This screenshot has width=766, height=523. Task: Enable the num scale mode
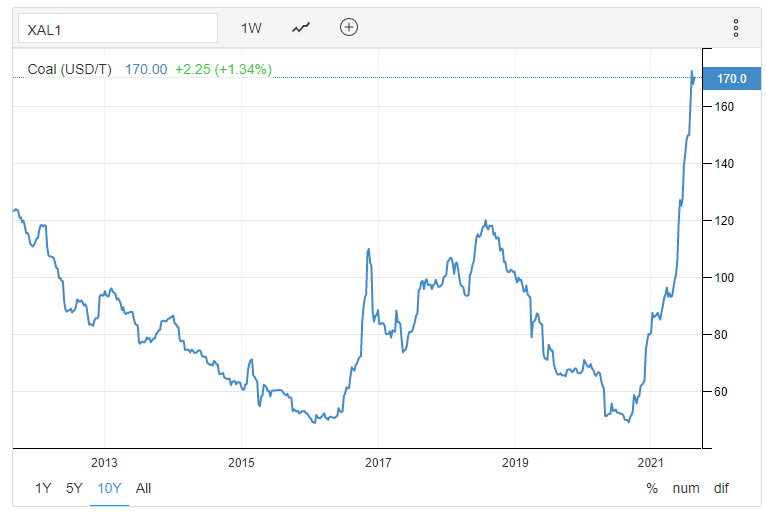click(x=686, y=488)
